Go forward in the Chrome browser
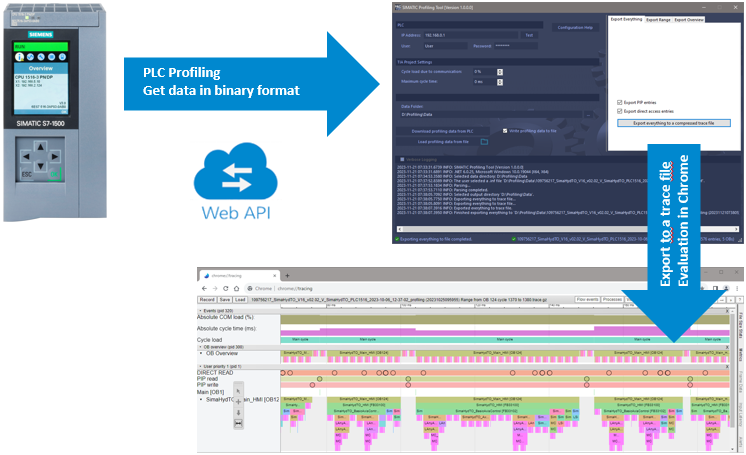Viewport: 746px width, 455px height. (215, 288)
